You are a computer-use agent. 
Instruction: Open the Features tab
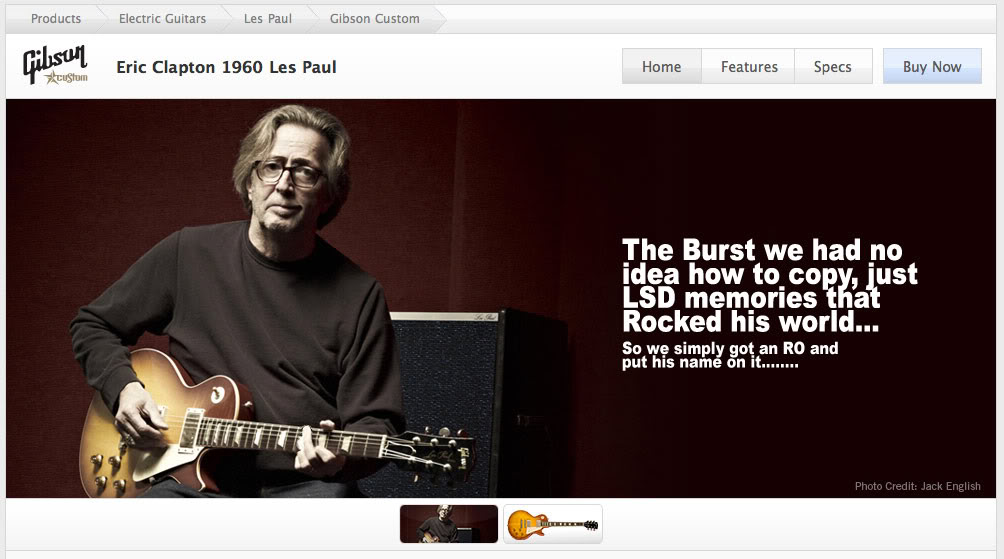749,66
